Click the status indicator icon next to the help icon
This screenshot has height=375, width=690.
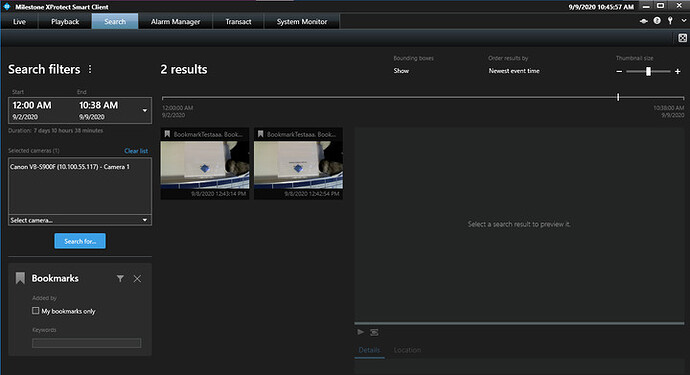pyautogui.click(x=644, y=21)
